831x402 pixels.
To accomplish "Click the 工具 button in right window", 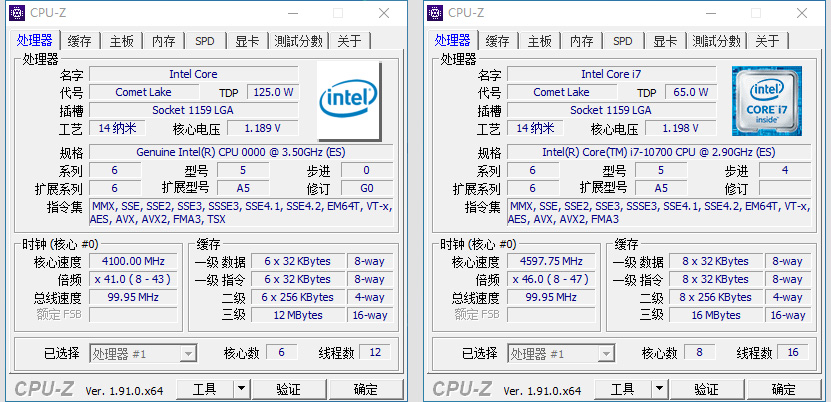I will 622,389.
